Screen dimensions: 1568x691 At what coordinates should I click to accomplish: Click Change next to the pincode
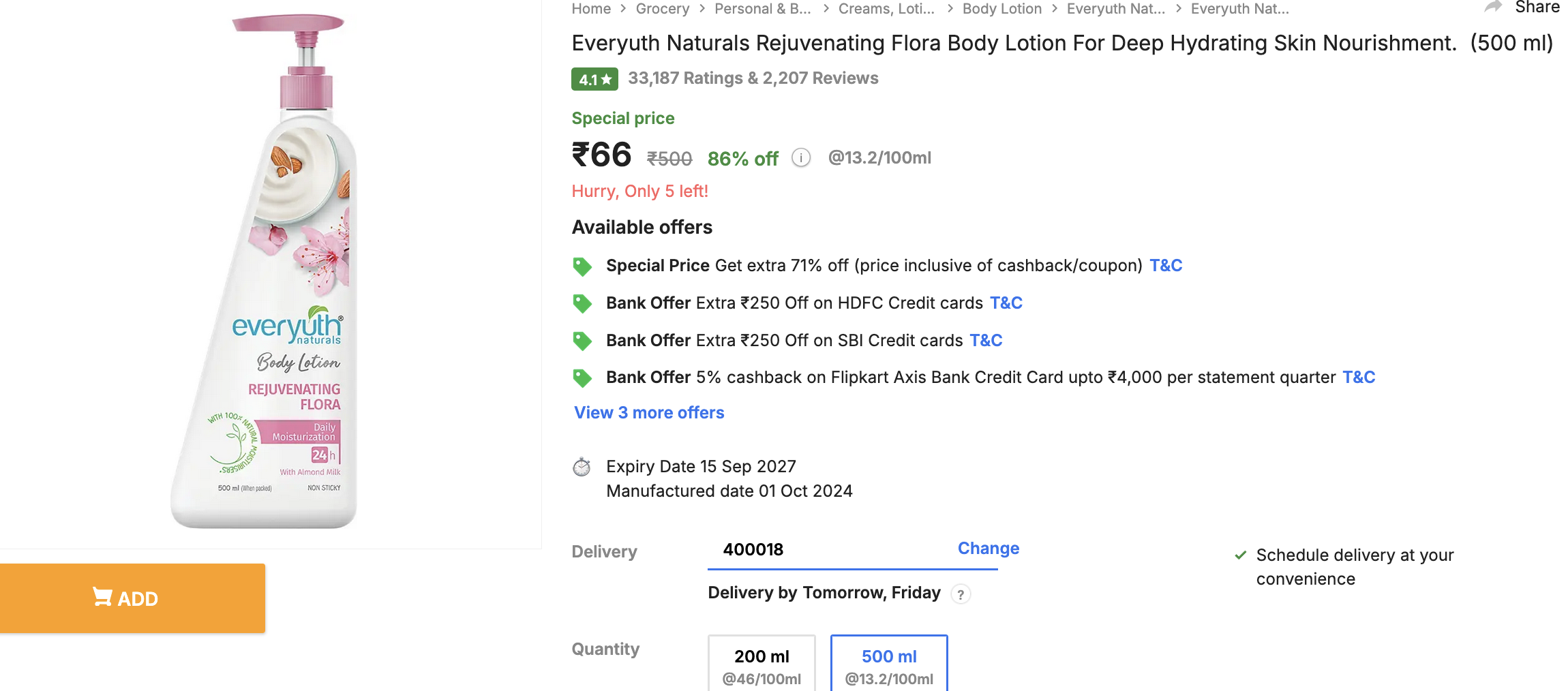coord(988,549)
